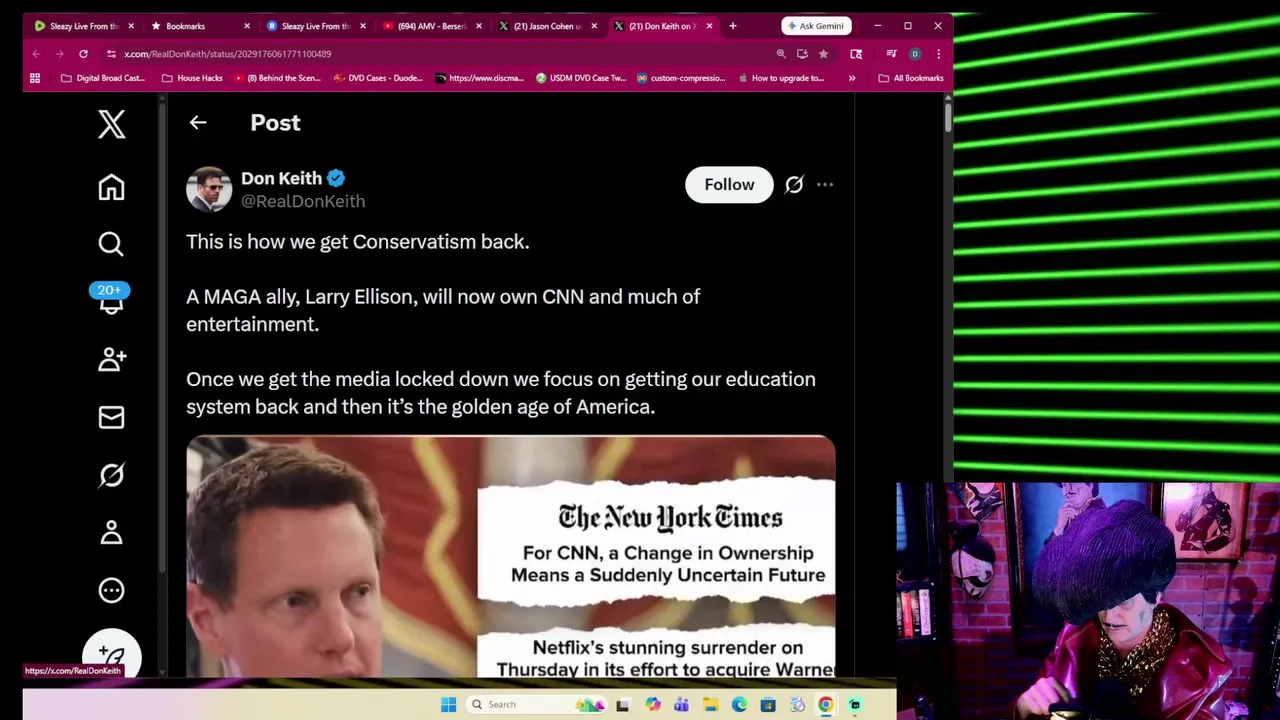The width and height of the screenshot is (1280, 720).
Task: Close the Don Keith tab
Action: click(709, 26)
